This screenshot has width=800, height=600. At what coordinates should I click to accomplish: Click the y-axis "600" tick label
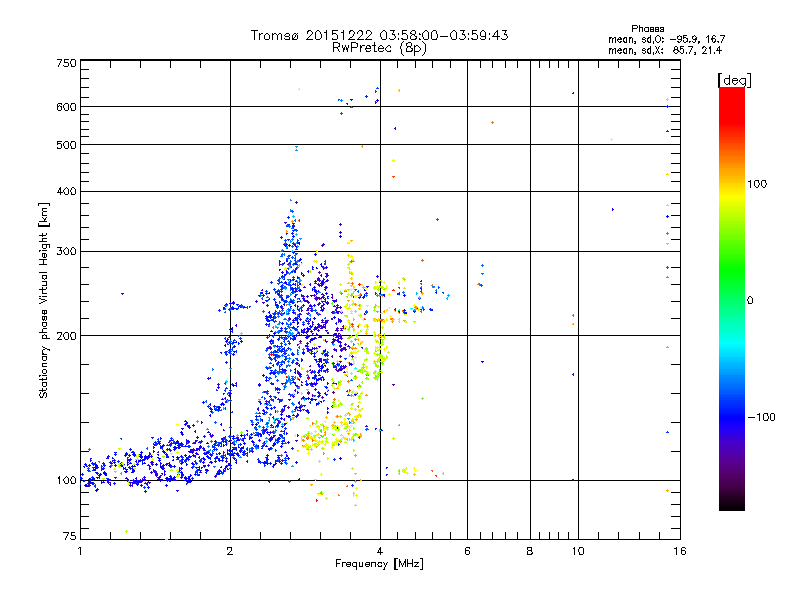(67, 107)
